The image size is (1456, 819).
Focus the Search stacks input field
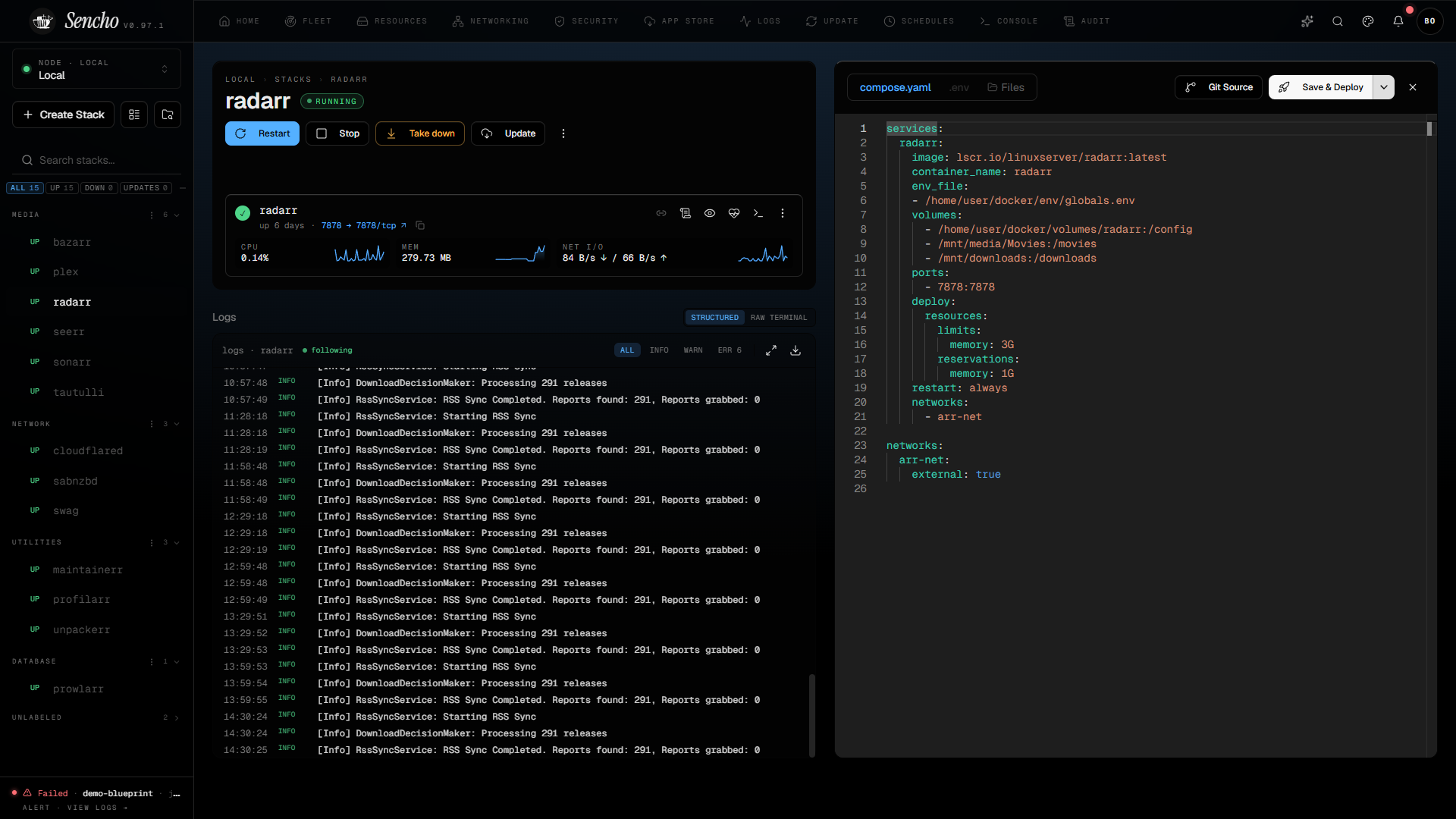point(96,160)
